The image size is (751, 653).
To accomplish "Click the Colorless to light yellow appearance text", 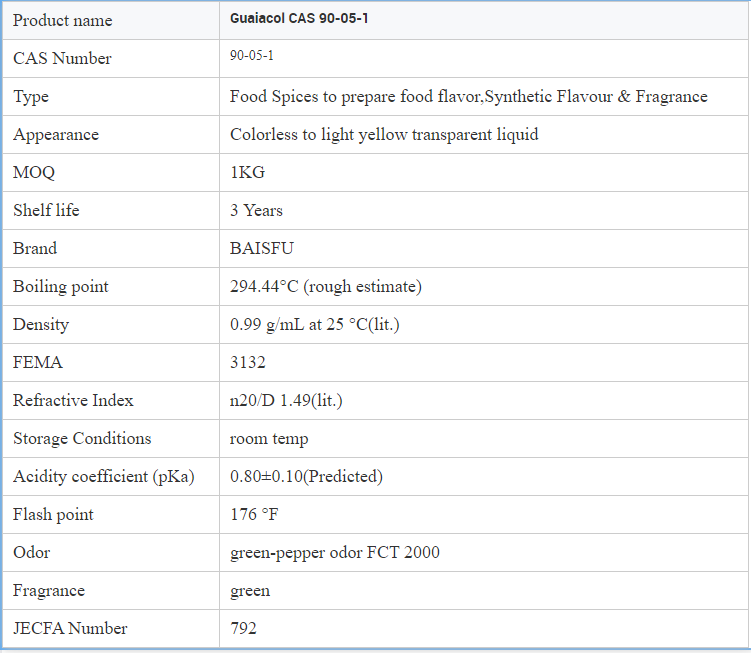I will (384, 135).
